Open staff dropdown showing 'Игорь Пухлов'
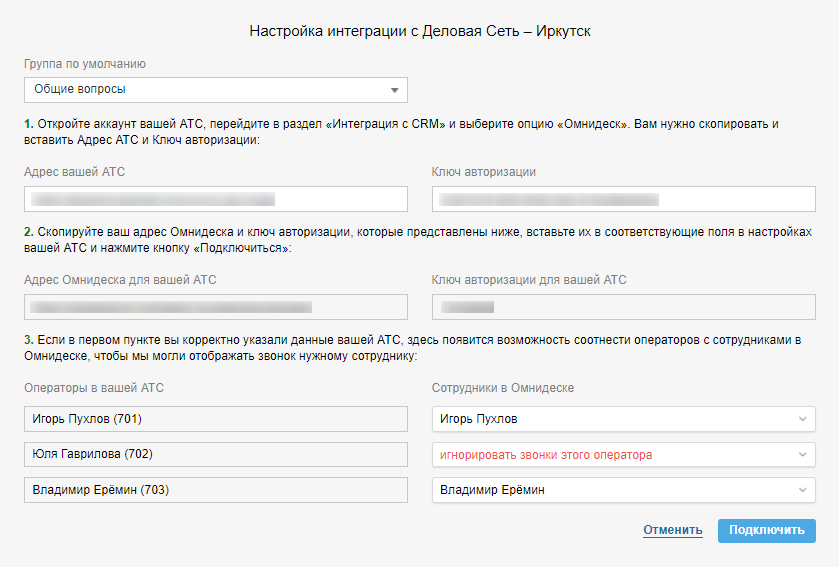This screenshot has width=839, height=567. coord(623,419)
